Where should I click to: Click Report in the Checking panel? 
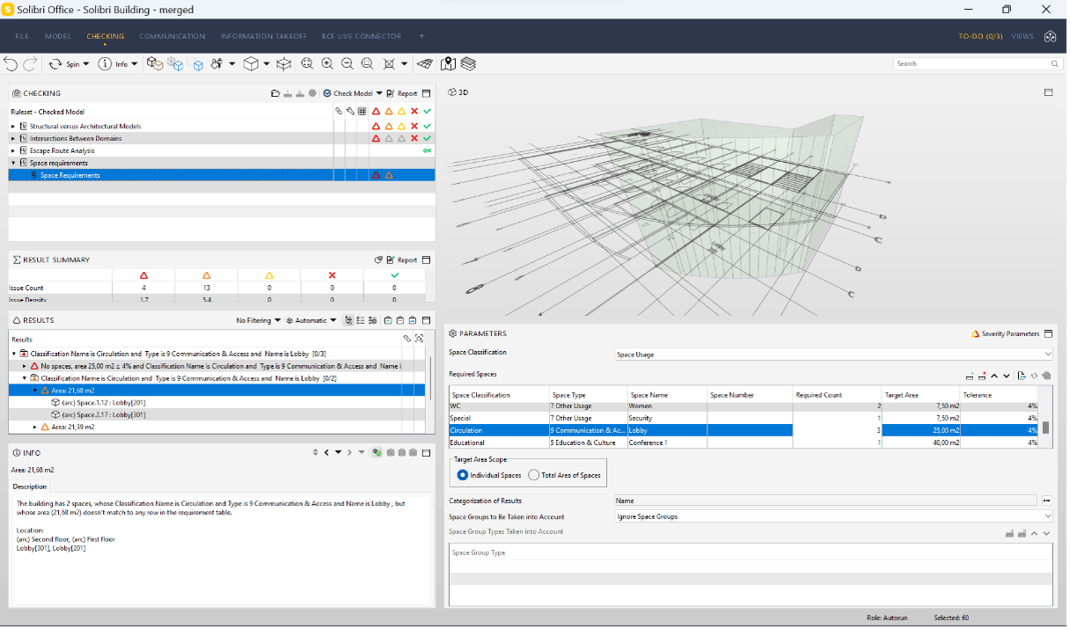click(x=402, y=93)
